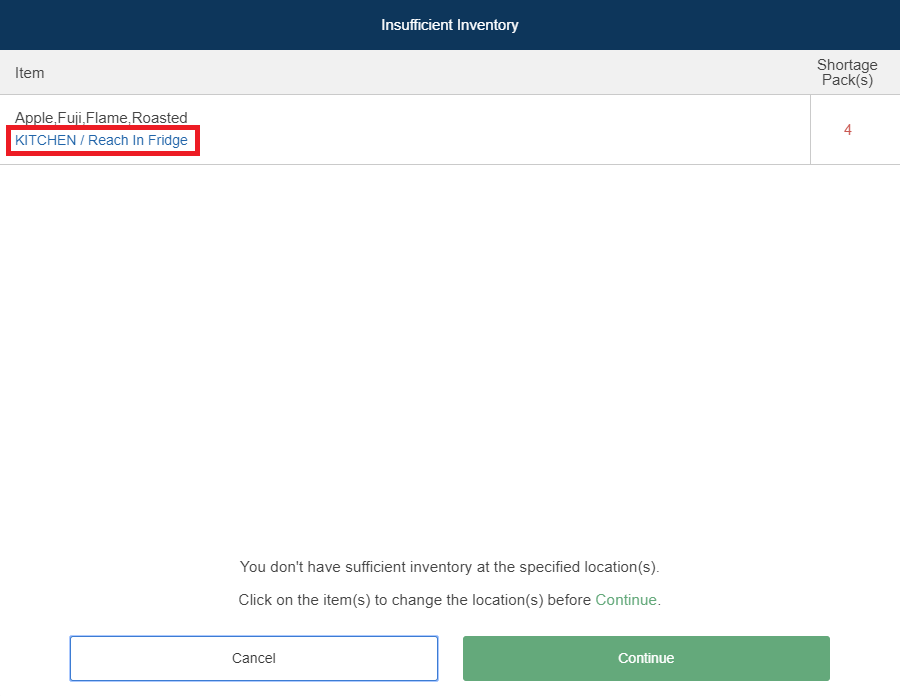The width and height of the screenshot is (900, 696).
Task: Click the Item column header
Action: pos(30,73)
